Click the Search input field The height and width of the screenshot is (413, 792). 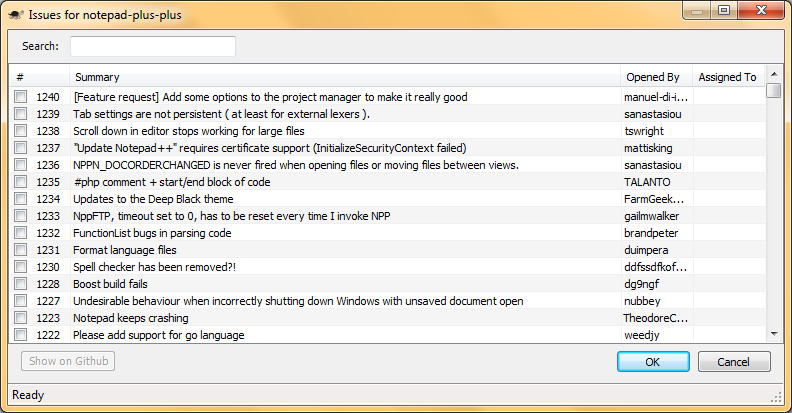coord(153,46)
